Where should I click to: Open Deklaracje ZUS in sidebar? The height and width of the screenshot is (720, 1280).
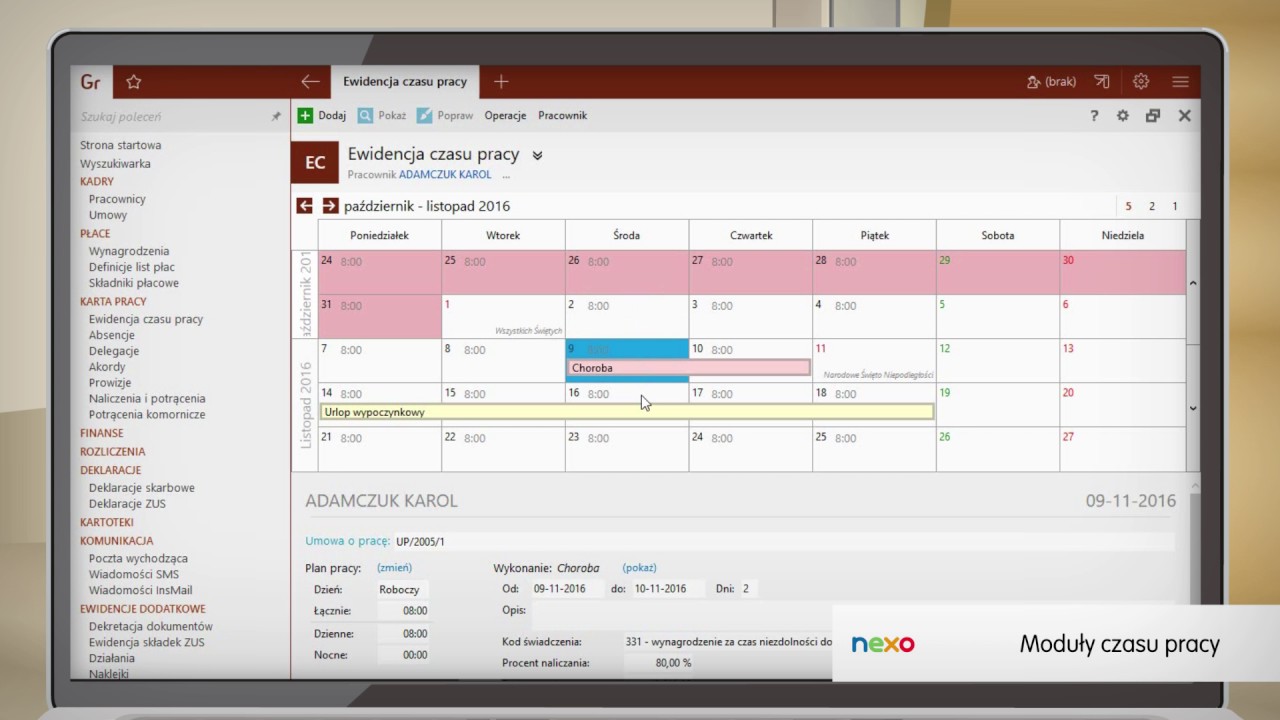pos(127,503)
